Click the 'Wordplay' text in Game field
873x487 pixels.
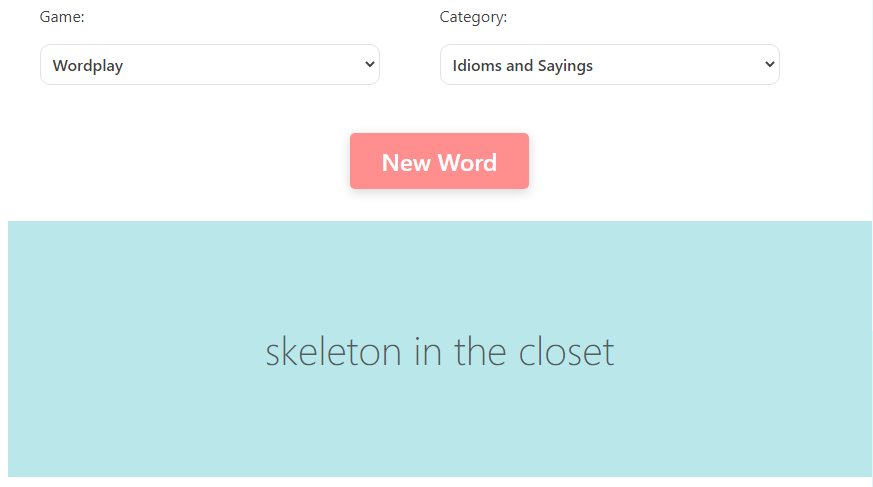coord(88,66)
